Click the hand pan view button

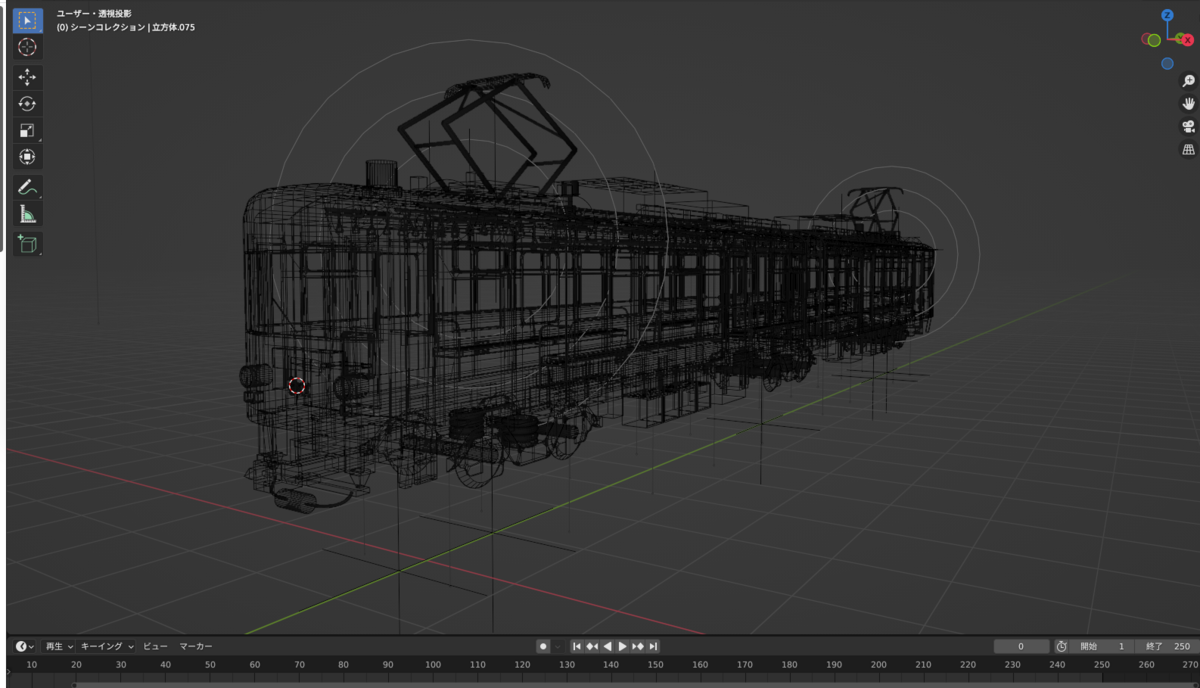[x=1189, y=103]
